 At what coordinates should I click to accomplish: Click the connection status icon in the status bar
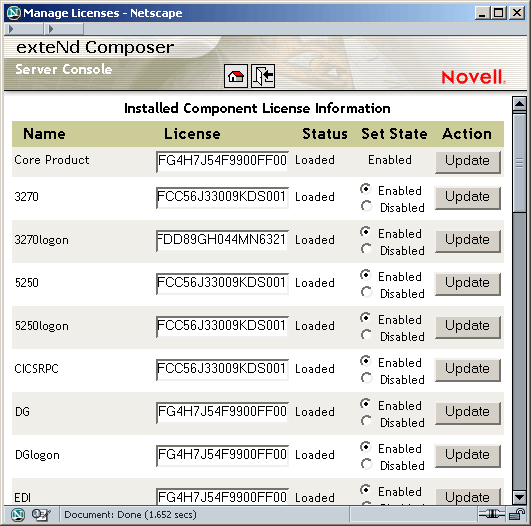491,514
